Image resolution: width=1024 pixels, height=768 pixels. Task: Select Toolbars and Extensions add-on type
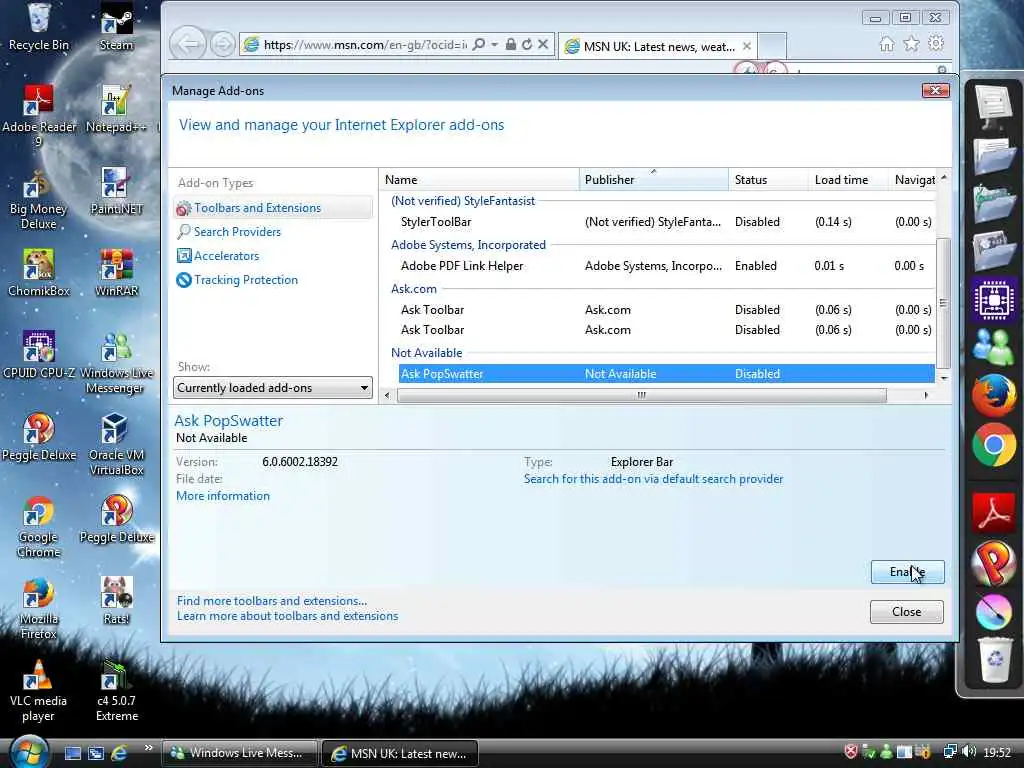[x=272, y=208]
